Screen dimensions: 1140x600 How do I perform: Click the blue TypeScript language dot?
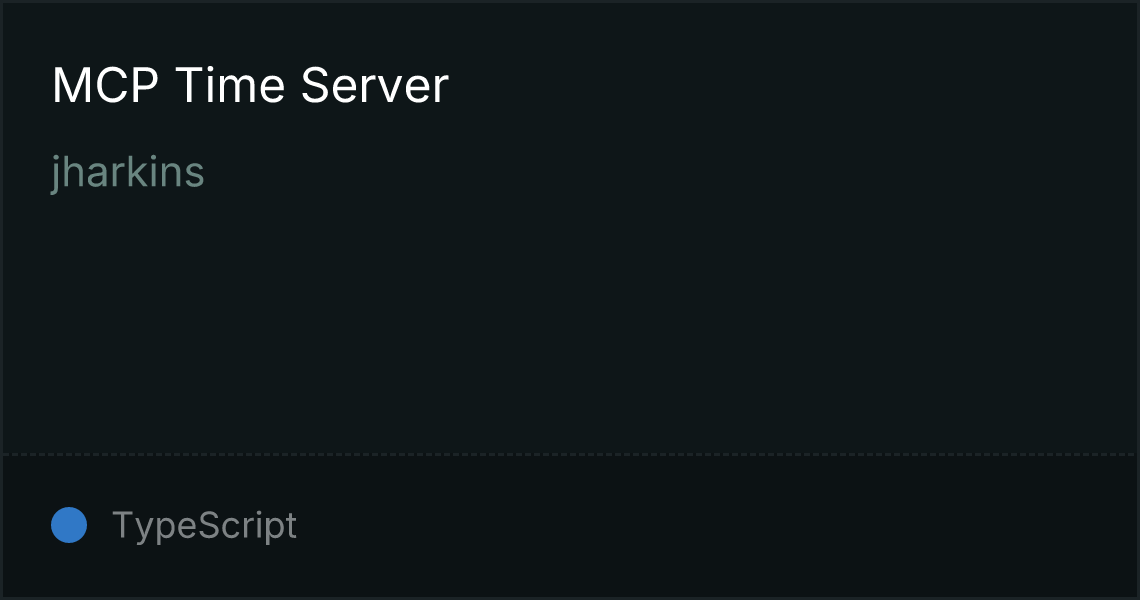pos(69,525)
